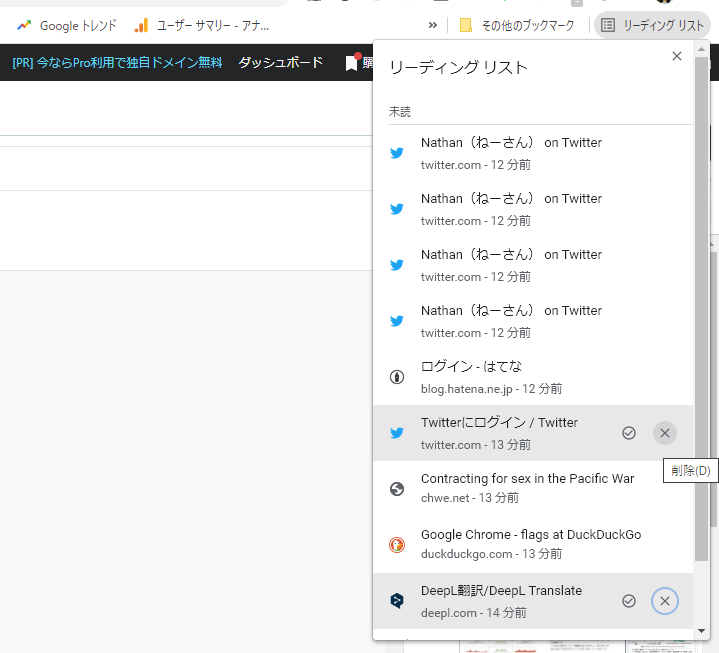The width and height of the screenshot is (719, 653).
Task: Close the reading list panel
Action: point(676,56)
